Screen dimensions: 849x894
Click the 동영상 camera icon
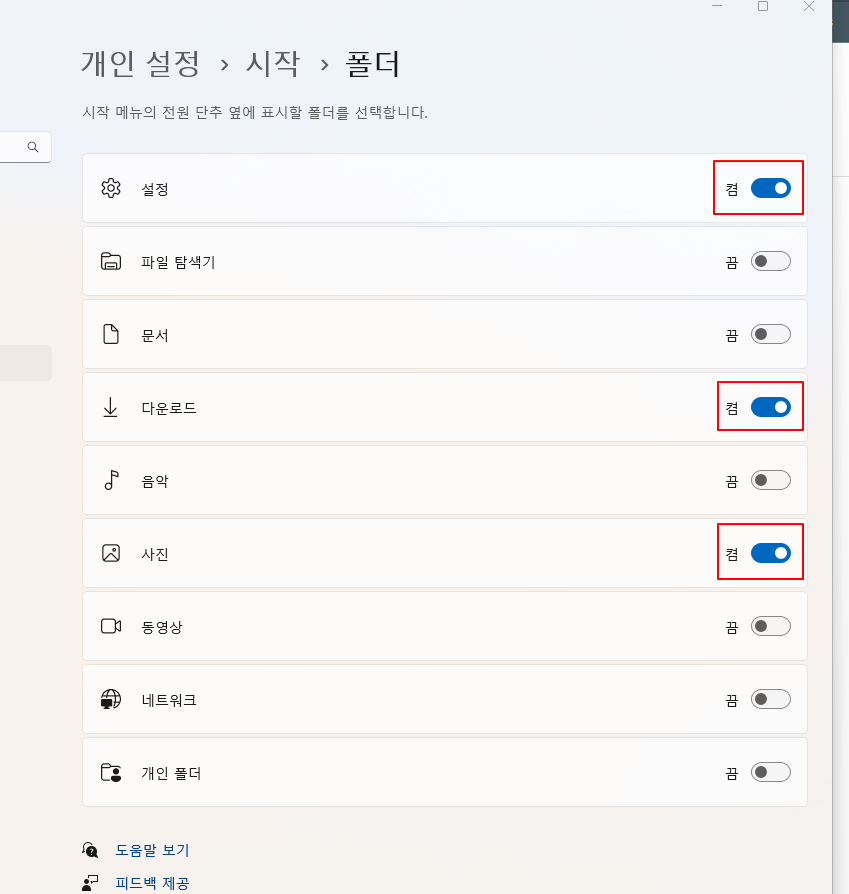pos(111,626)
